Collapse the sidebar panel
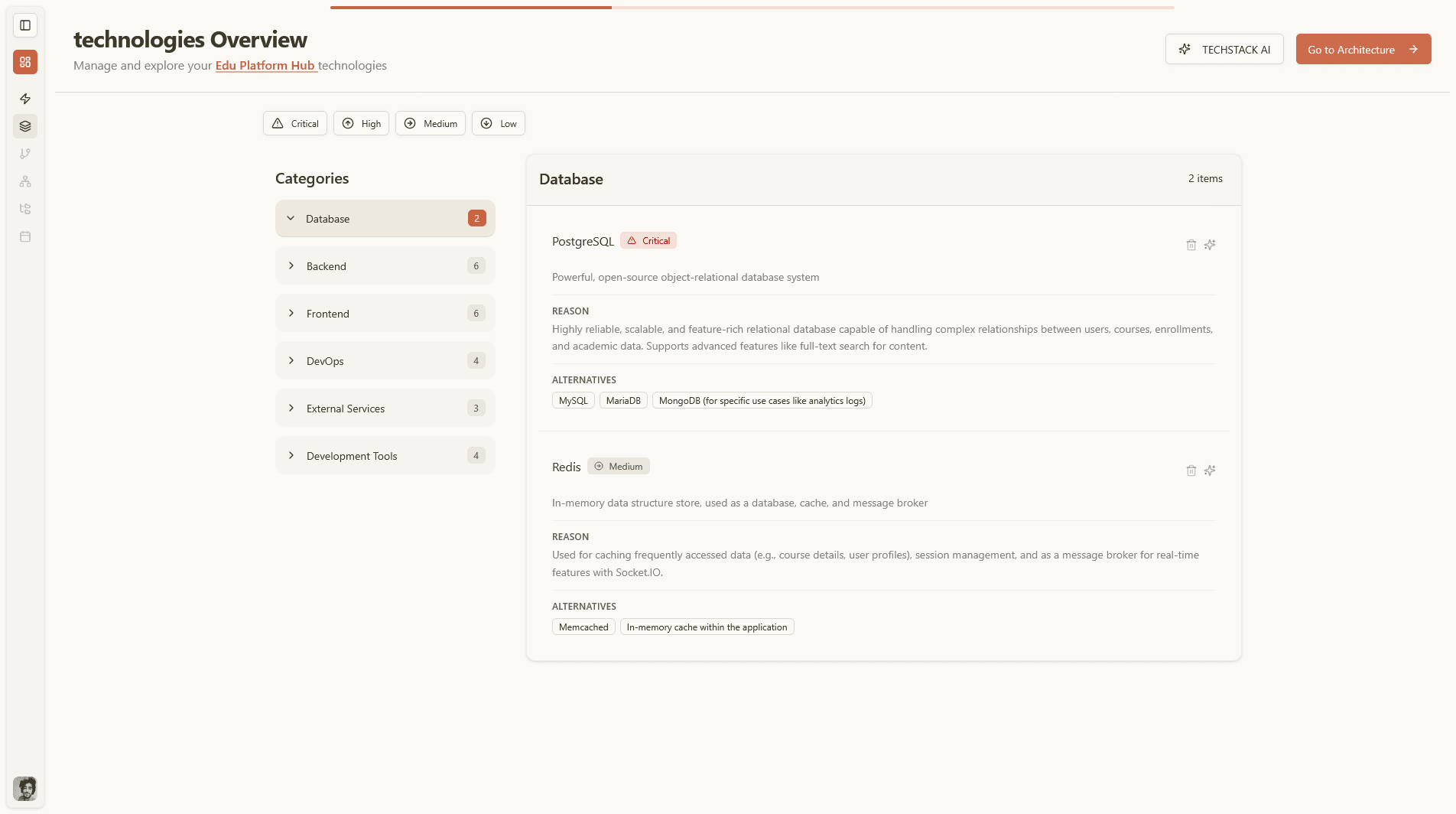This screenshot has height=814, width=1456. 25,24
